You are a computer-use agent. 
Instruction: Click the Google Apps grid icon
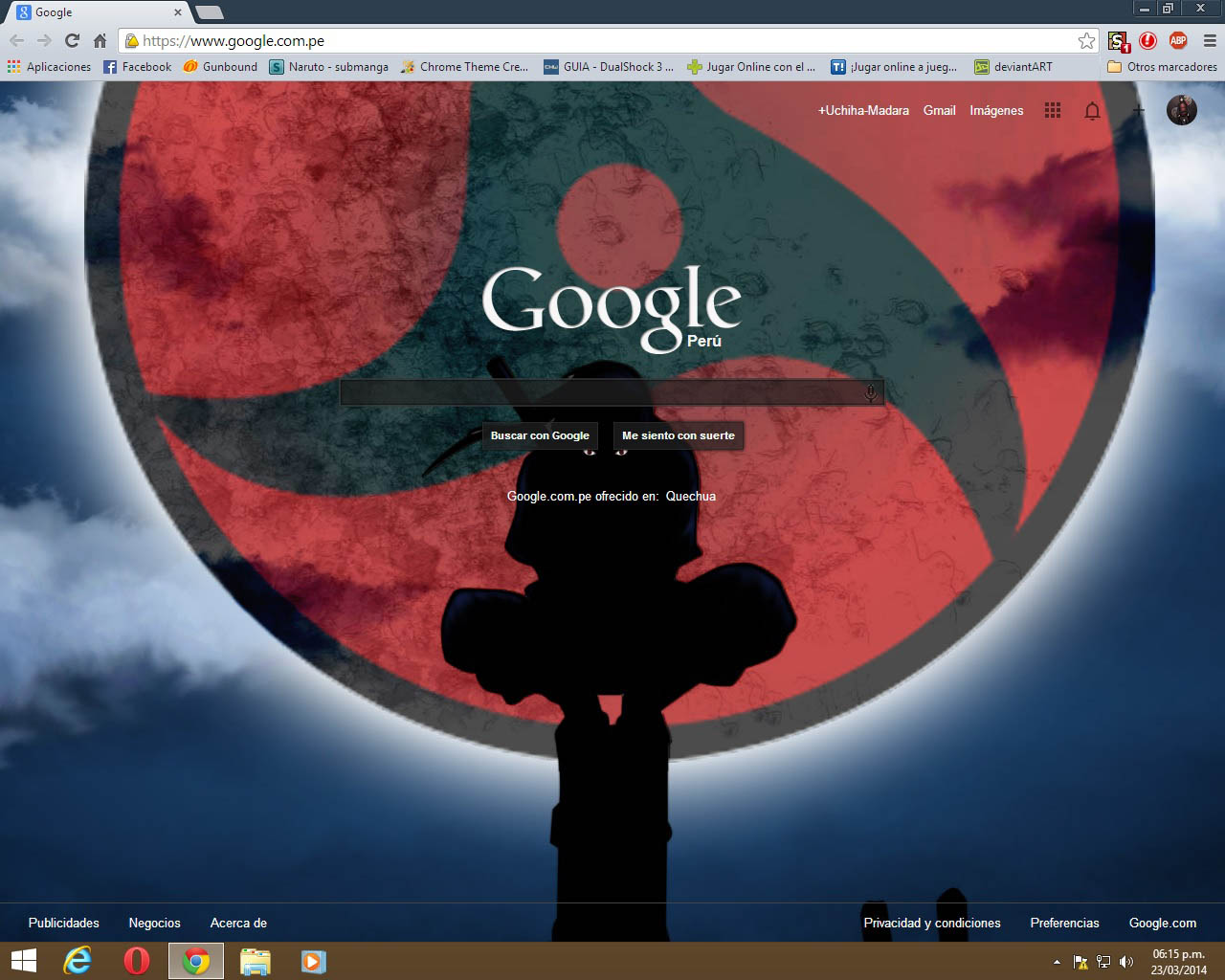click(1053, 110)
